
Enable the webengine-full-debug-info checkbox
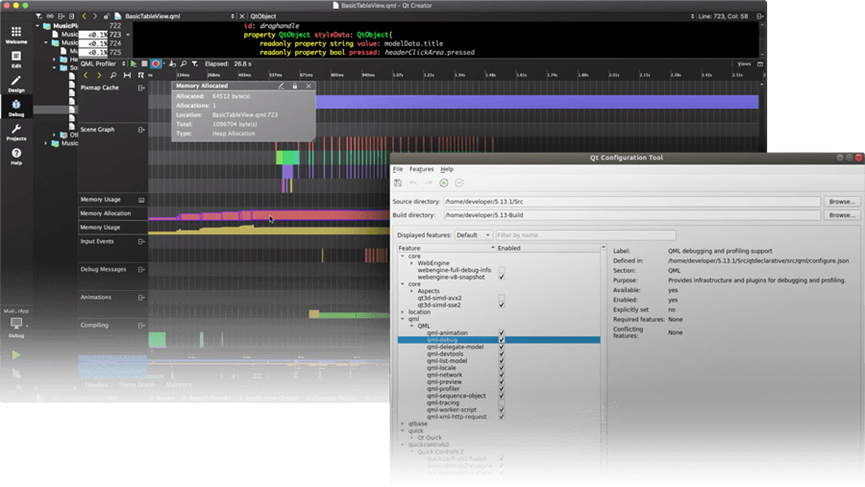tap(501, 270)
